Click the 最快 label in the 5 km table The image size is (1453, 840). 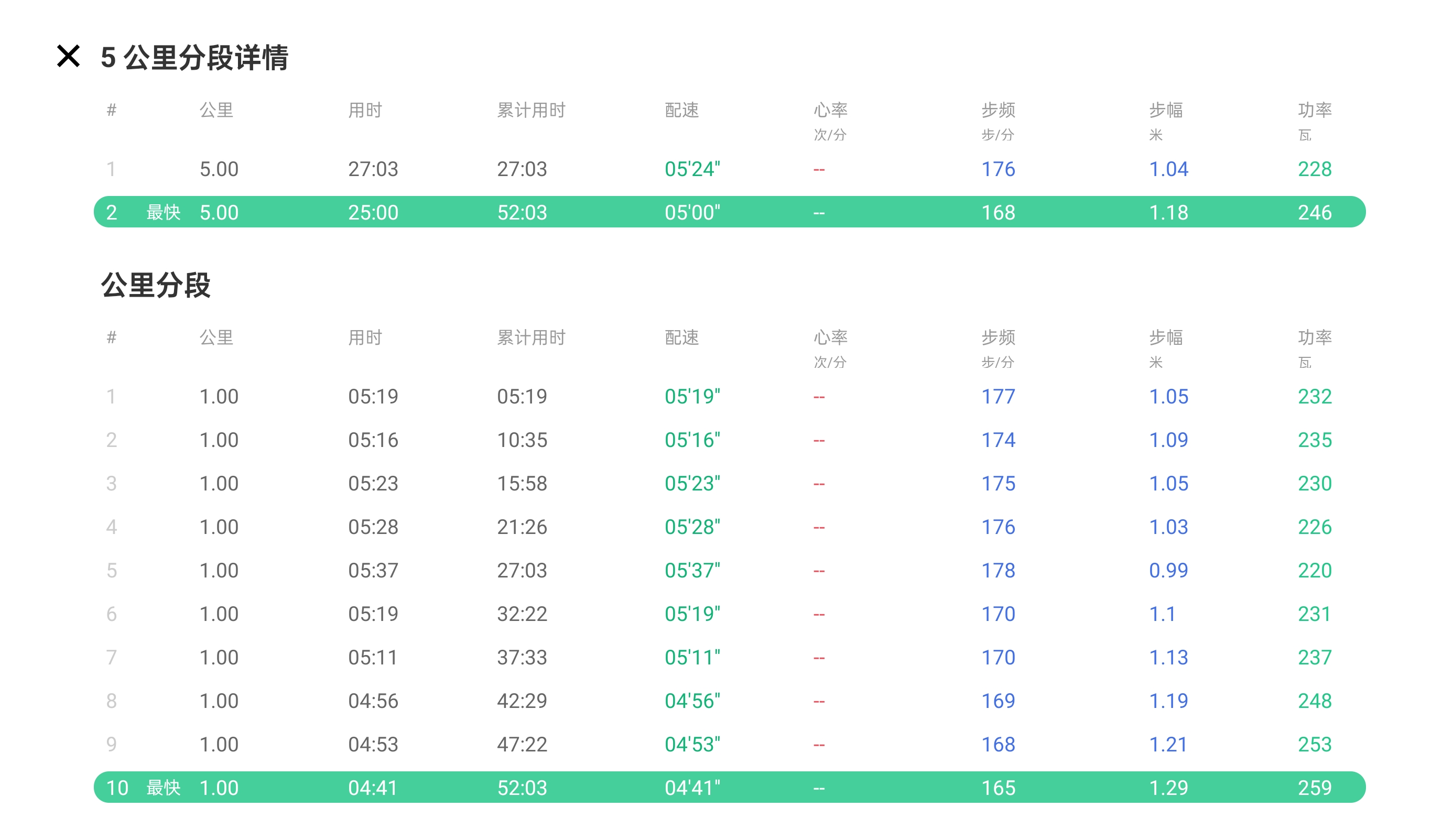coord(163,212)
